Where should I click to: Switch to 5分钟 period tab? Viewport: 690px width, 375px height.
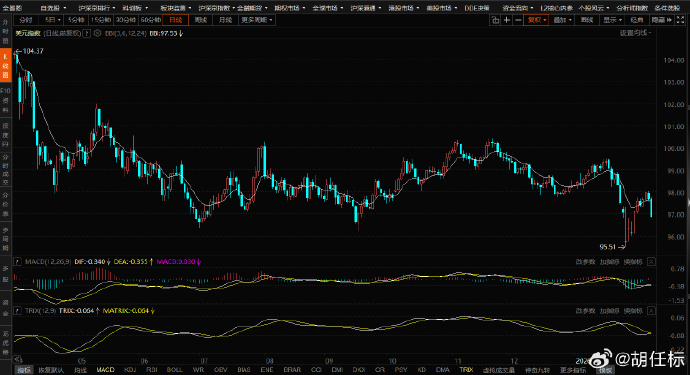(x=76, y=20)
